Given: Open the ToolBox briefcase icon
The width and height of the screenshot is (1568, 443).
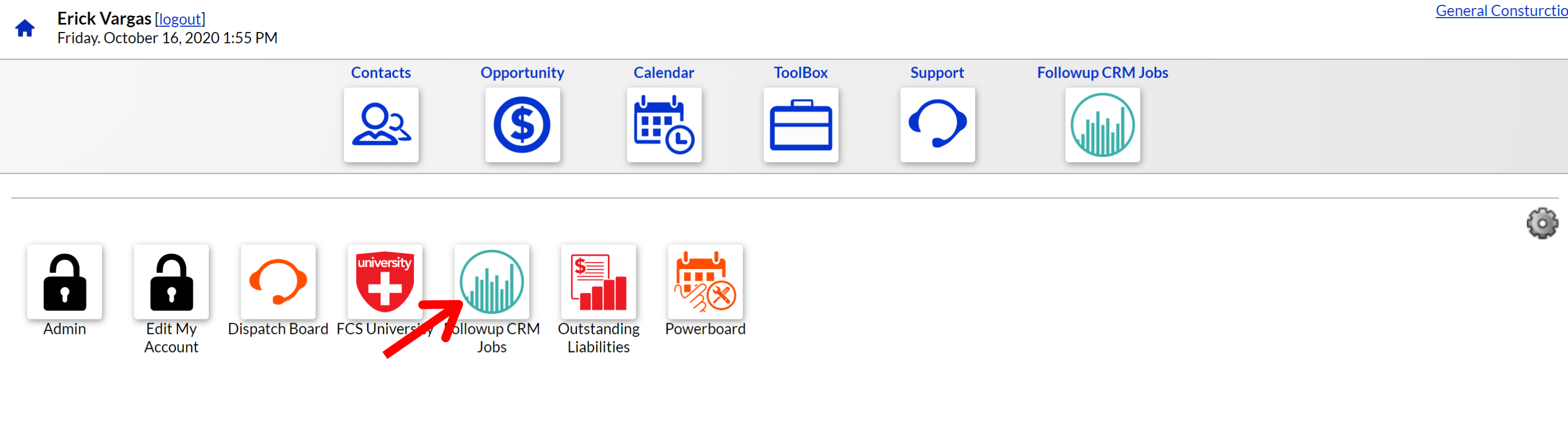Looking at the screenshot, I should 801,125.
